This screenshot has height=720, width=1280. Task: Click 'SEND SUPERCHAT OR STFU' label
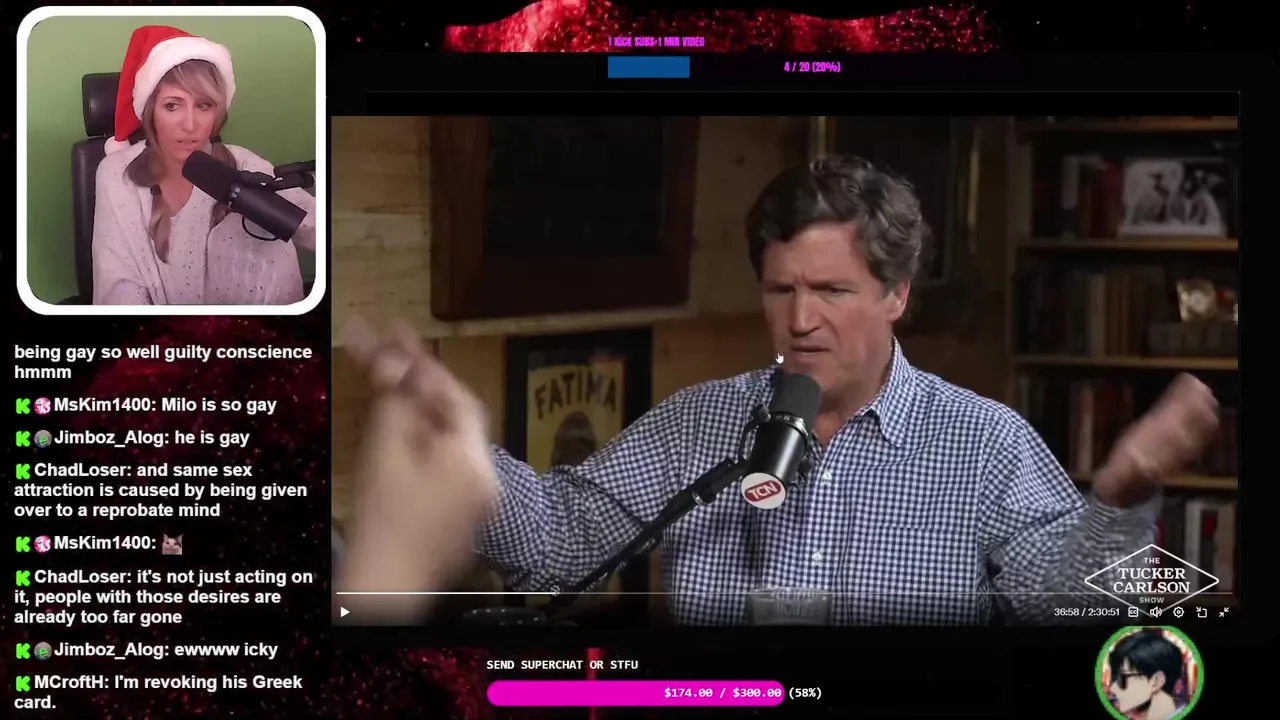coord(562,664)
